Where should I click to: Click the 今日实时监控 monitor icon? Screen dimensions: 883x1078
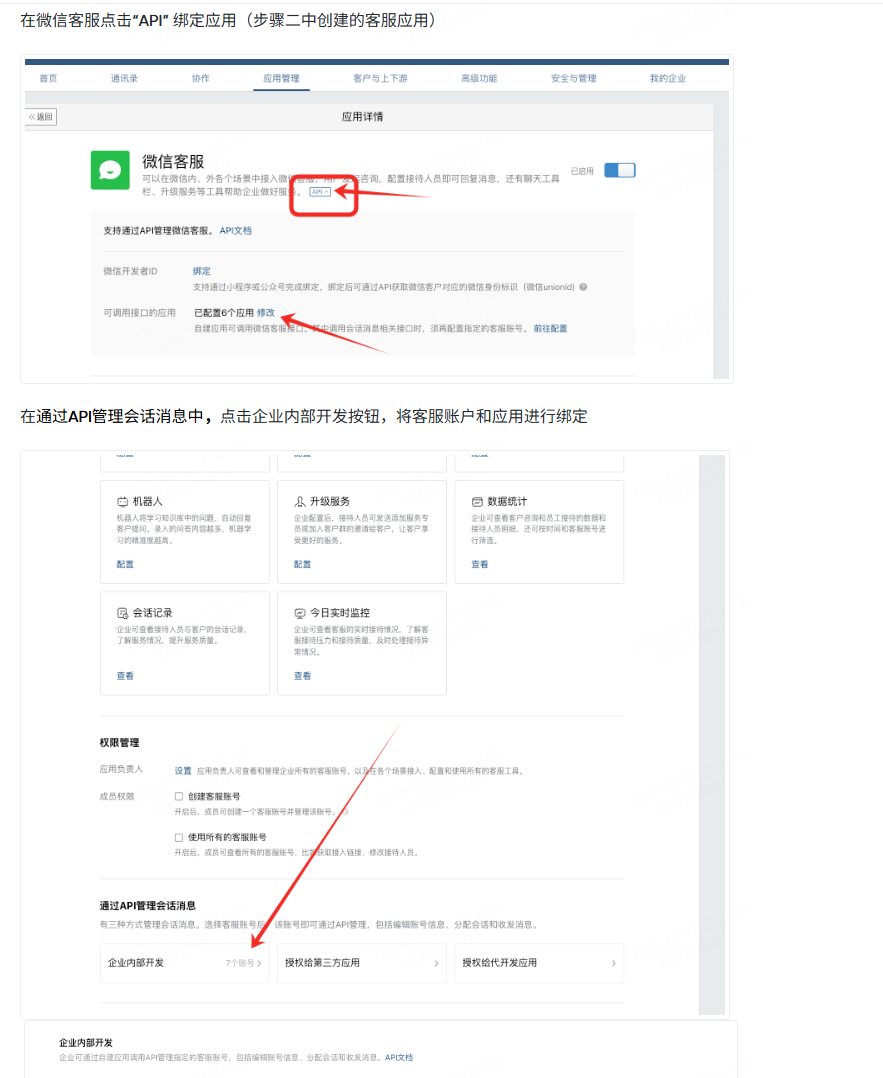pos(299,612)
